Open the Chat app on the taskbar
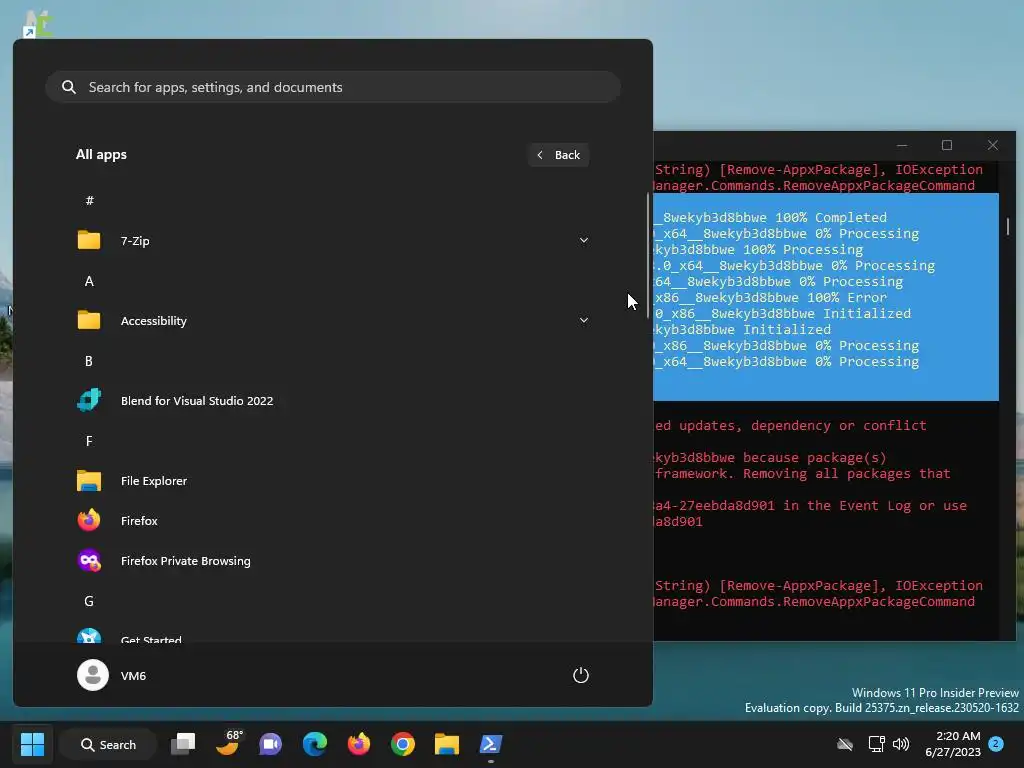Screen dimensions: 1024x768 [270, 744]
